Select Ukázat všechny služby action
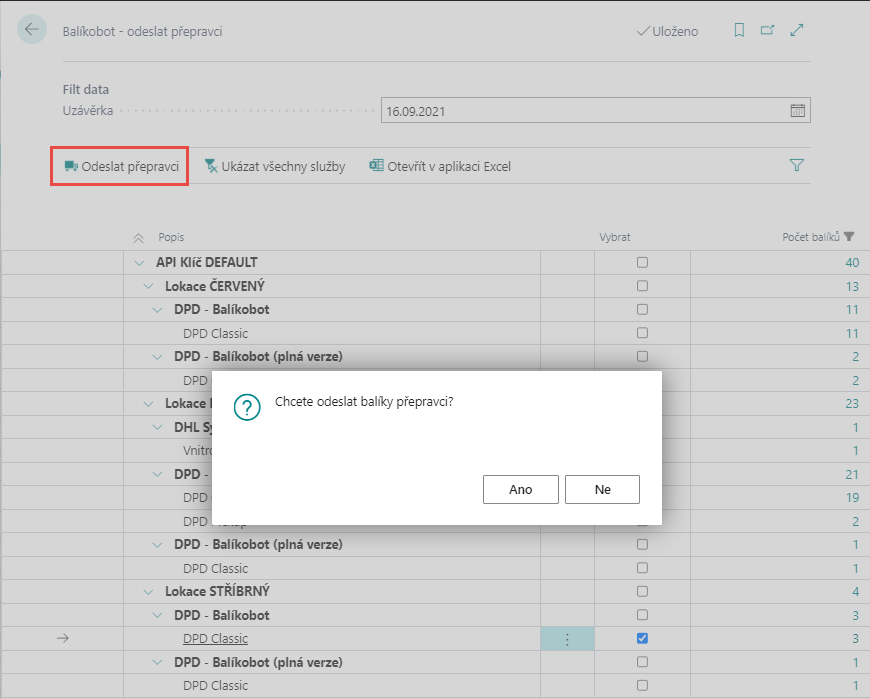The image size is (870, 699). point(274,166)
